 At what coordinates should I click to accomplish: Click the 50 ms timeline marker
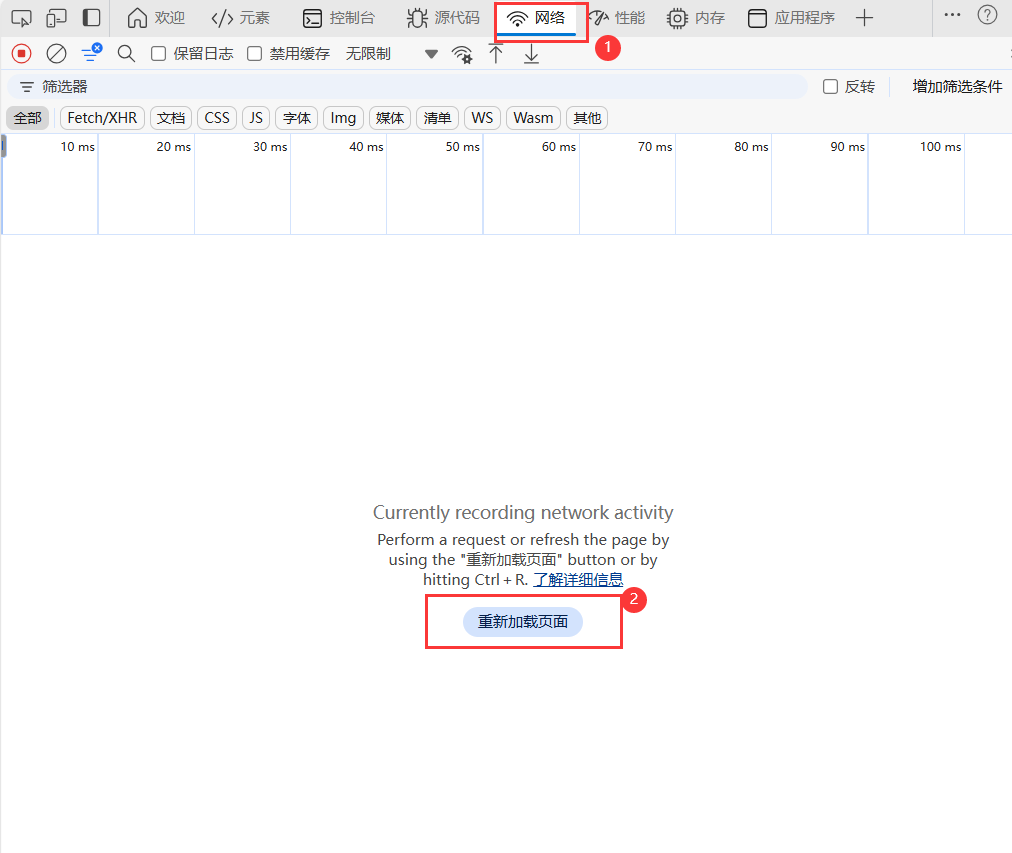tap(463, 146)
